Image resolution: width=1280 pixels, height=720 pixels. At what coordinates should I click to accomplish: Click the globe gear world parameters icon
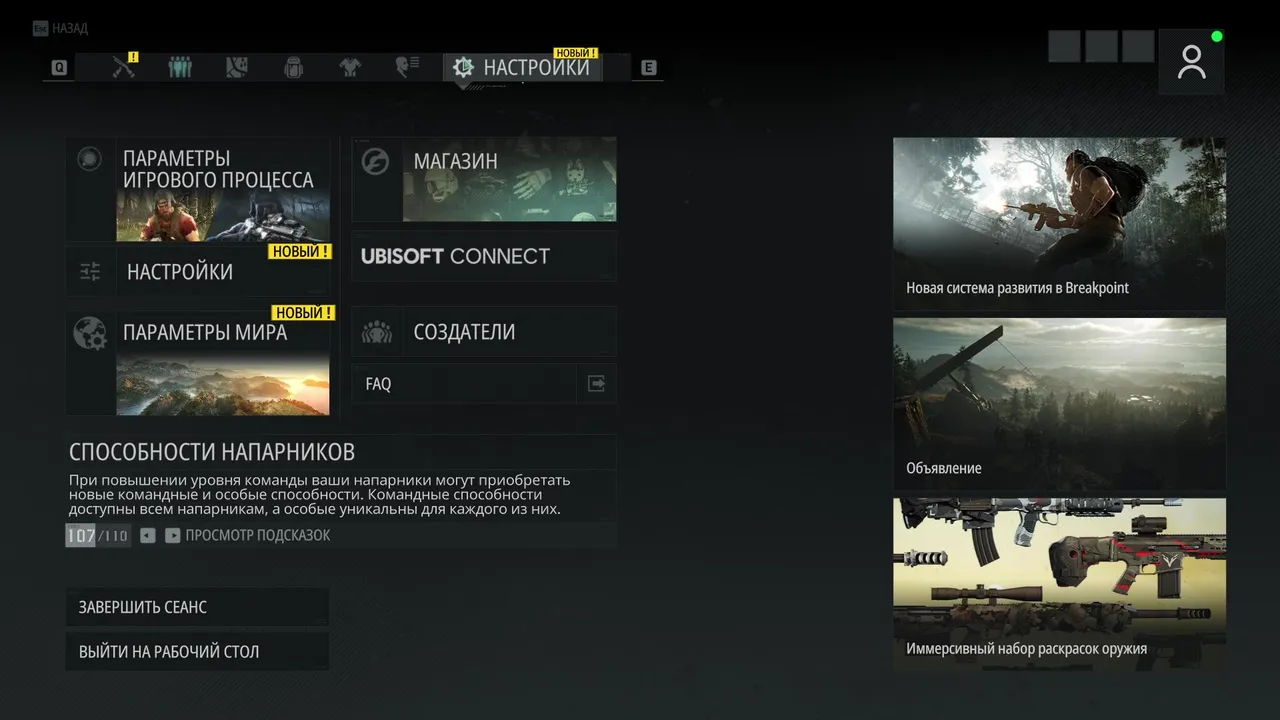pos(90,333)
